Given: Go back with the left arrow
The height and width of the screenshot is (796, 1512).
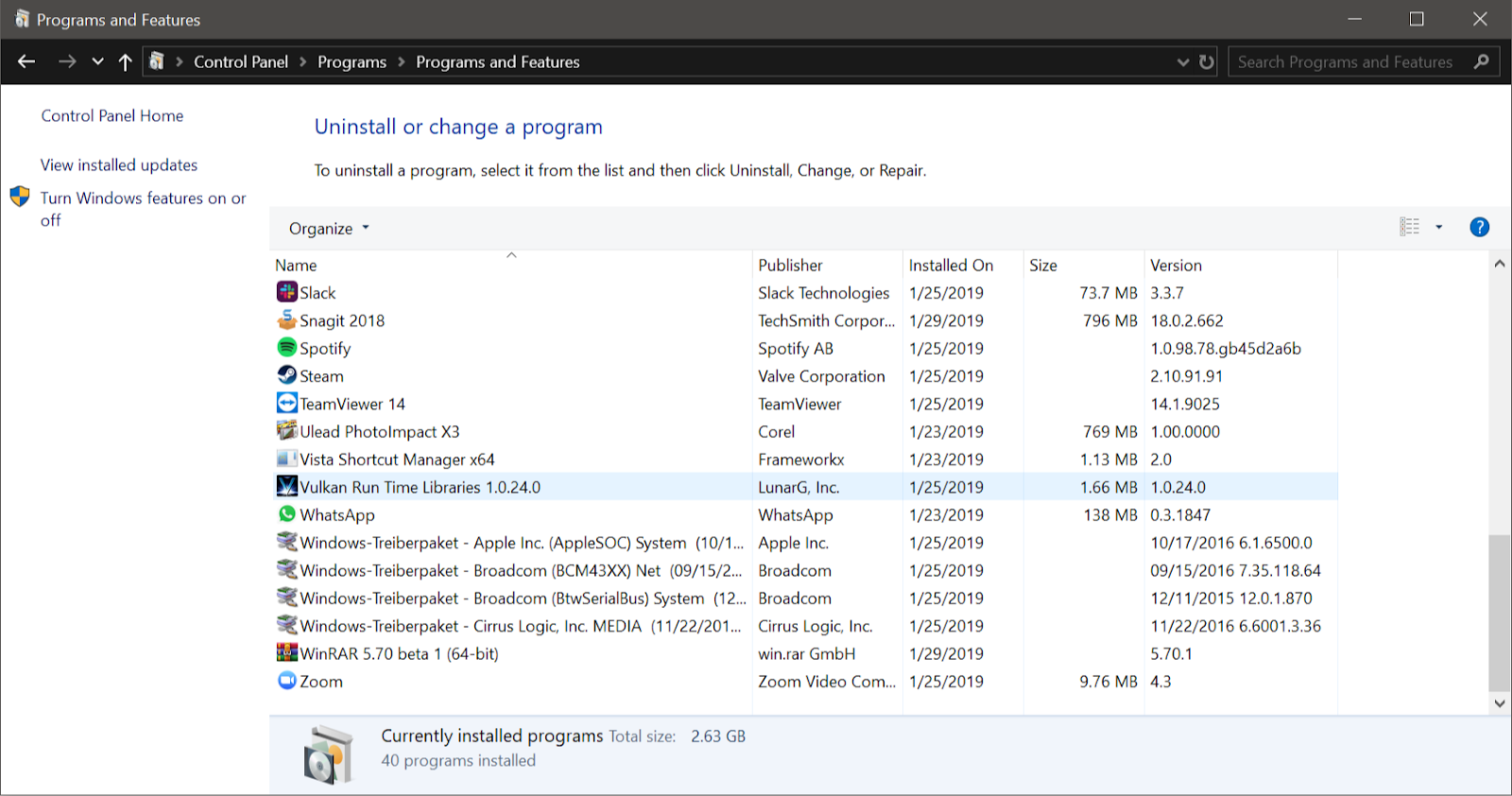Looking at the screenshot, I should pos(26,61).
